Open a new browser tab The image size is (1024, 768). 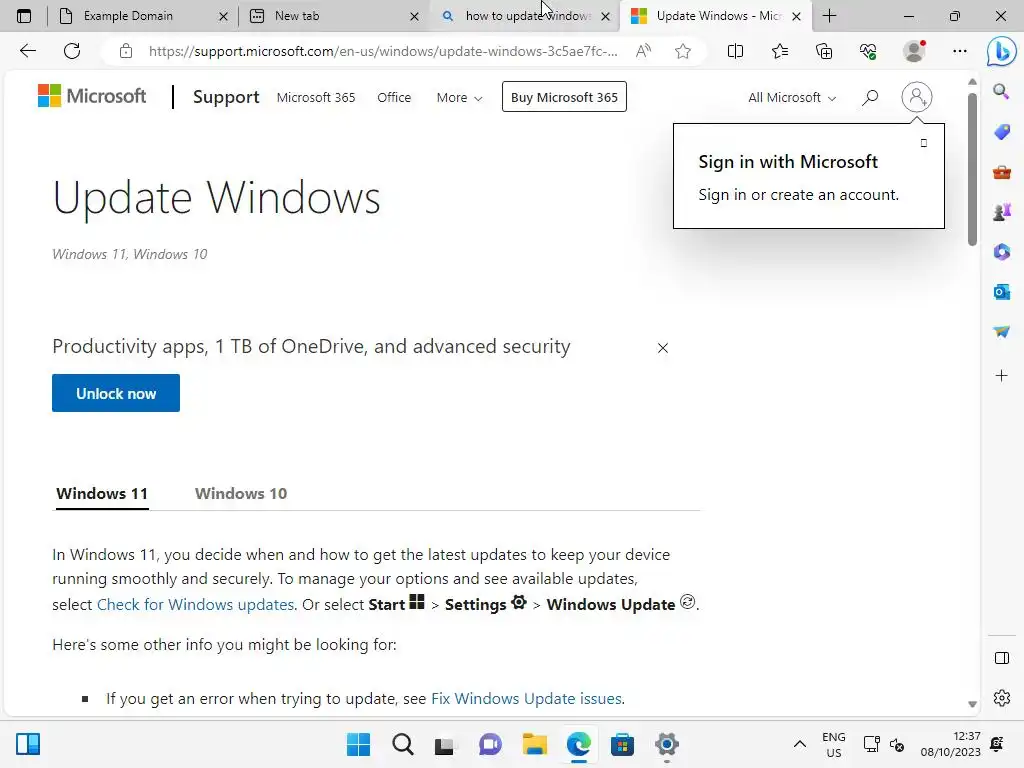[829, 16]
